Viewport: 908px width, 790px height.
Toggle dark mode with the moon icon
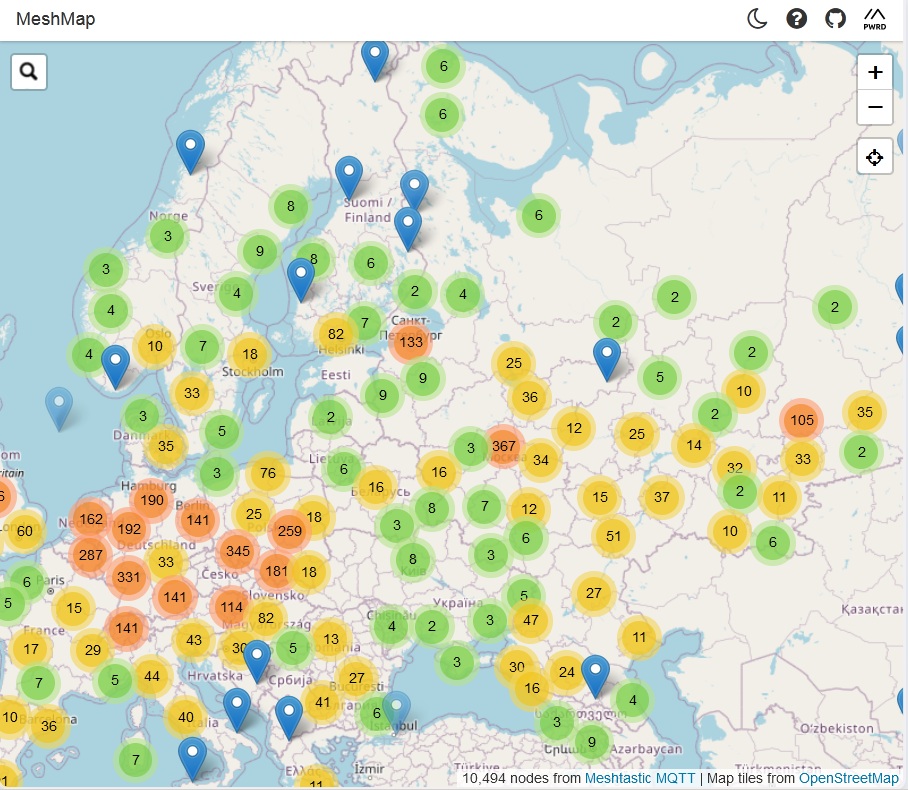coord(757,19)
